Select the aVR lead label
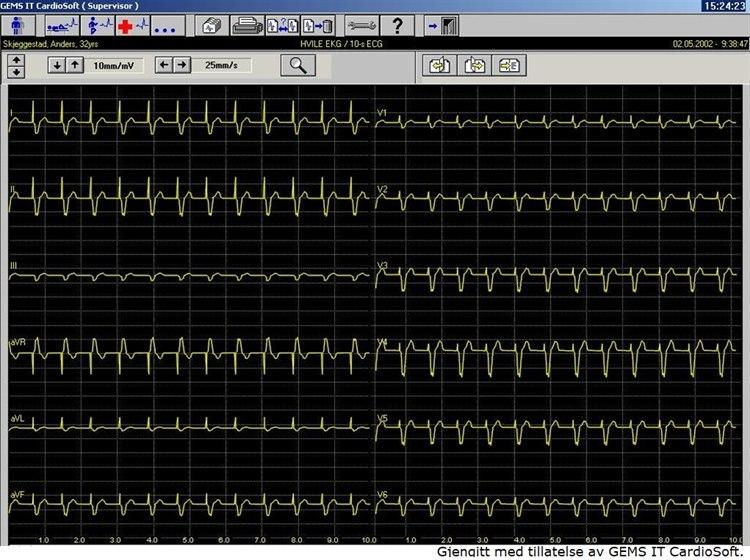 pyautogui.click(x=18, y=342)
